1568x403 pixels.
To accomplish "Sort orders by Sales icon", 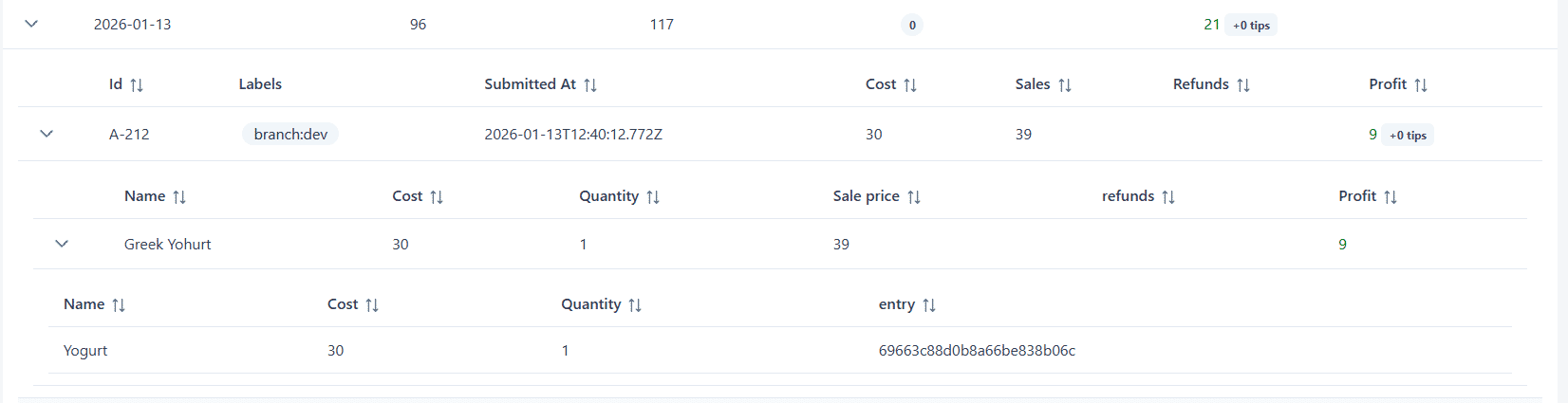I will (x=1065, y=85).
